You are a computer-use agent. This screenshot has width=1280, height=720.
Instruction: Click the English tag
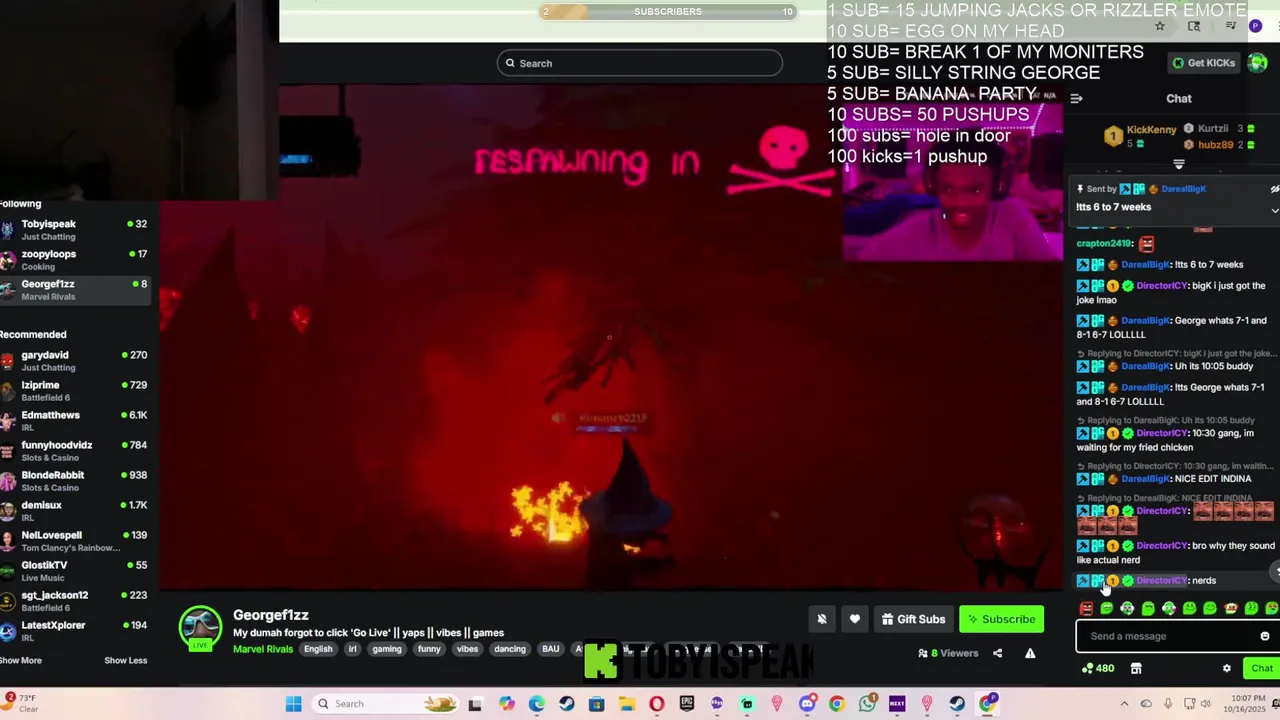pos(318,649)
